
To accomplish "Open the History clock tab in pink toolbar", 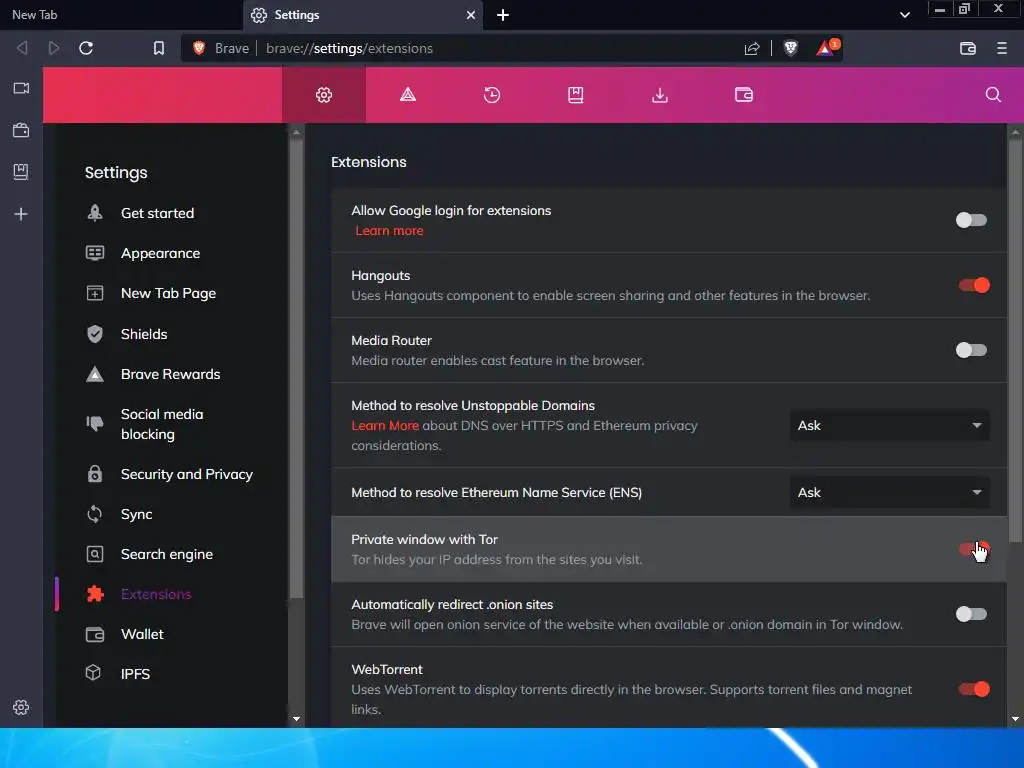I will tap(492, 95).
